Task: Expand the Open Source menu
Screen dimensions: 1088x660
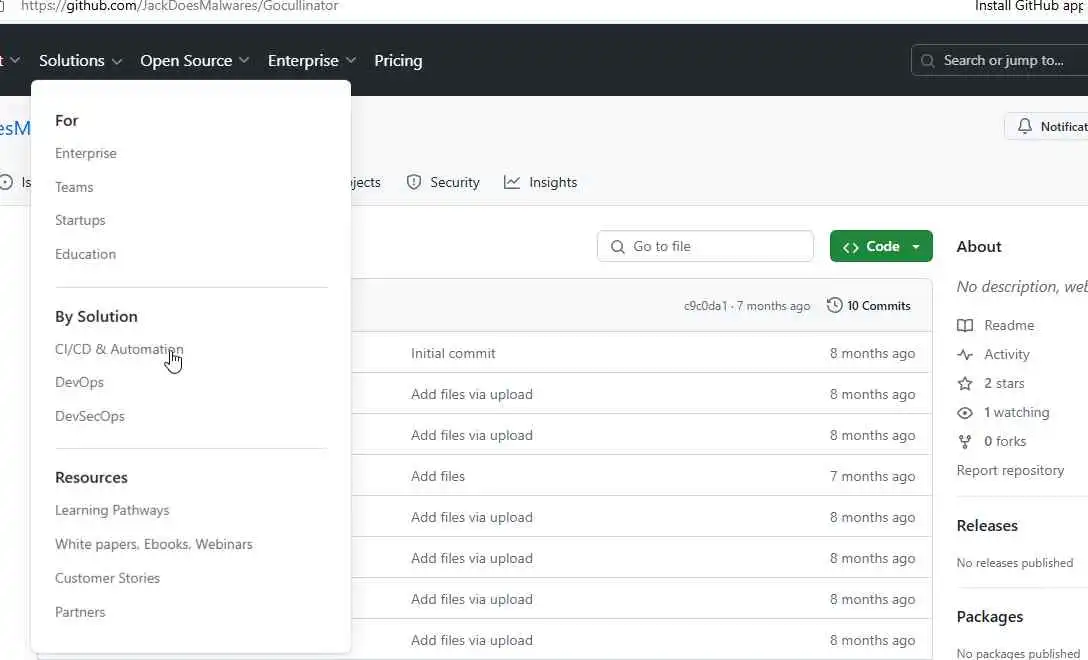Action: tap(194, 60)
